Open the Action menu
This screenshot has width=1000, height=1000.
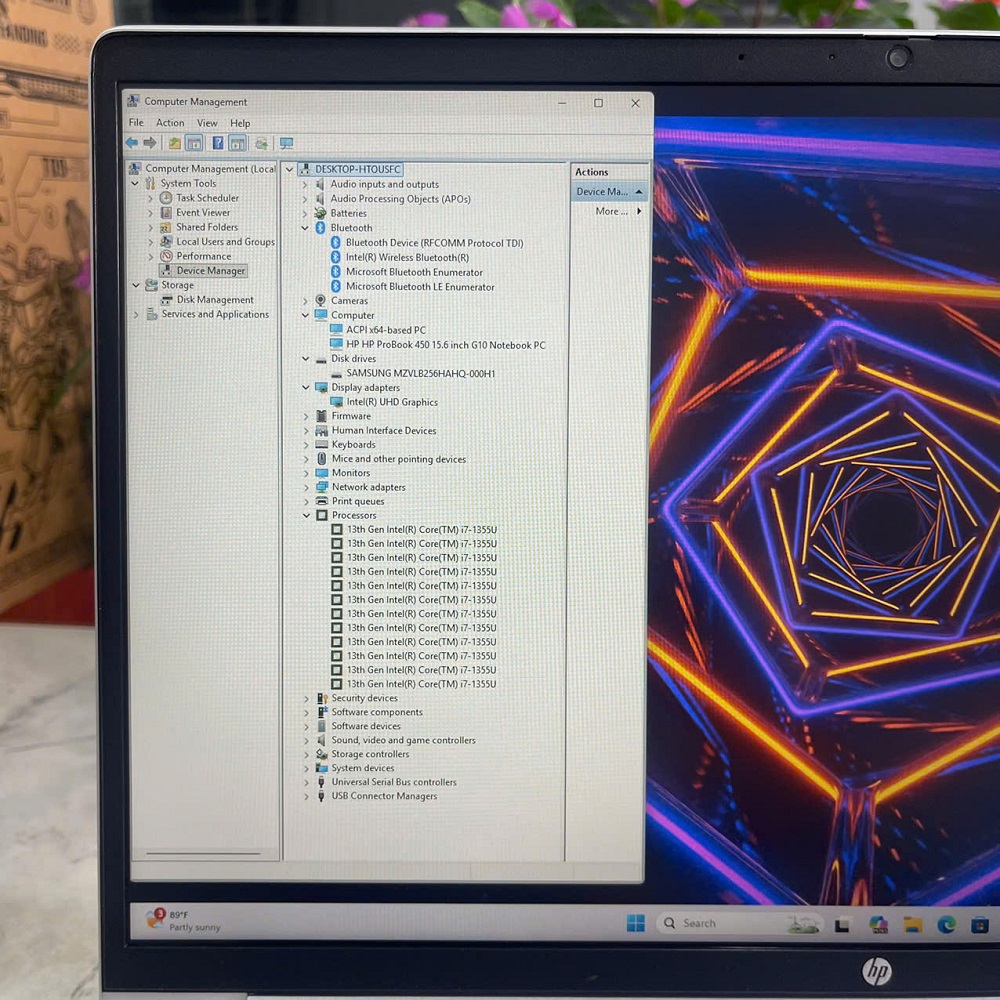tap(170, 123)
